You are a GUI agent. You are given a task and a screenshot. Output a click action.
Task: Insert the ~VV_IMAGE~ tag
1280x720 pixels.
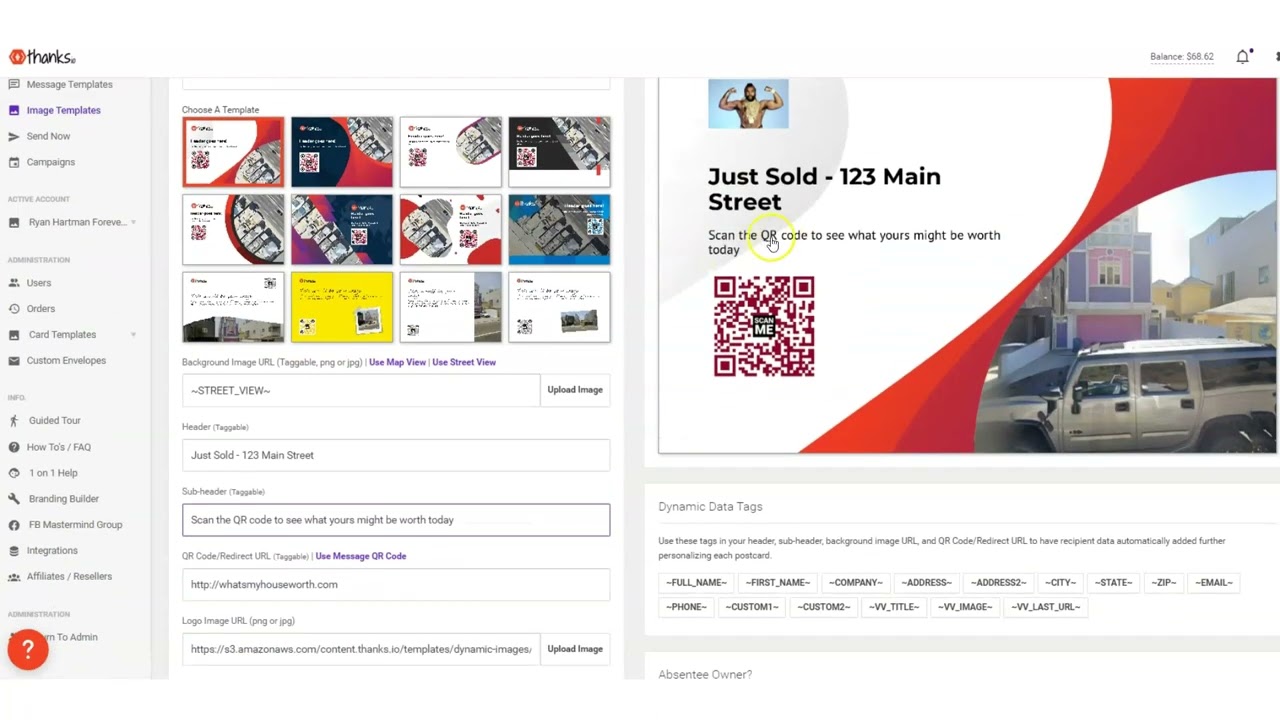click(x=965, y=607)
